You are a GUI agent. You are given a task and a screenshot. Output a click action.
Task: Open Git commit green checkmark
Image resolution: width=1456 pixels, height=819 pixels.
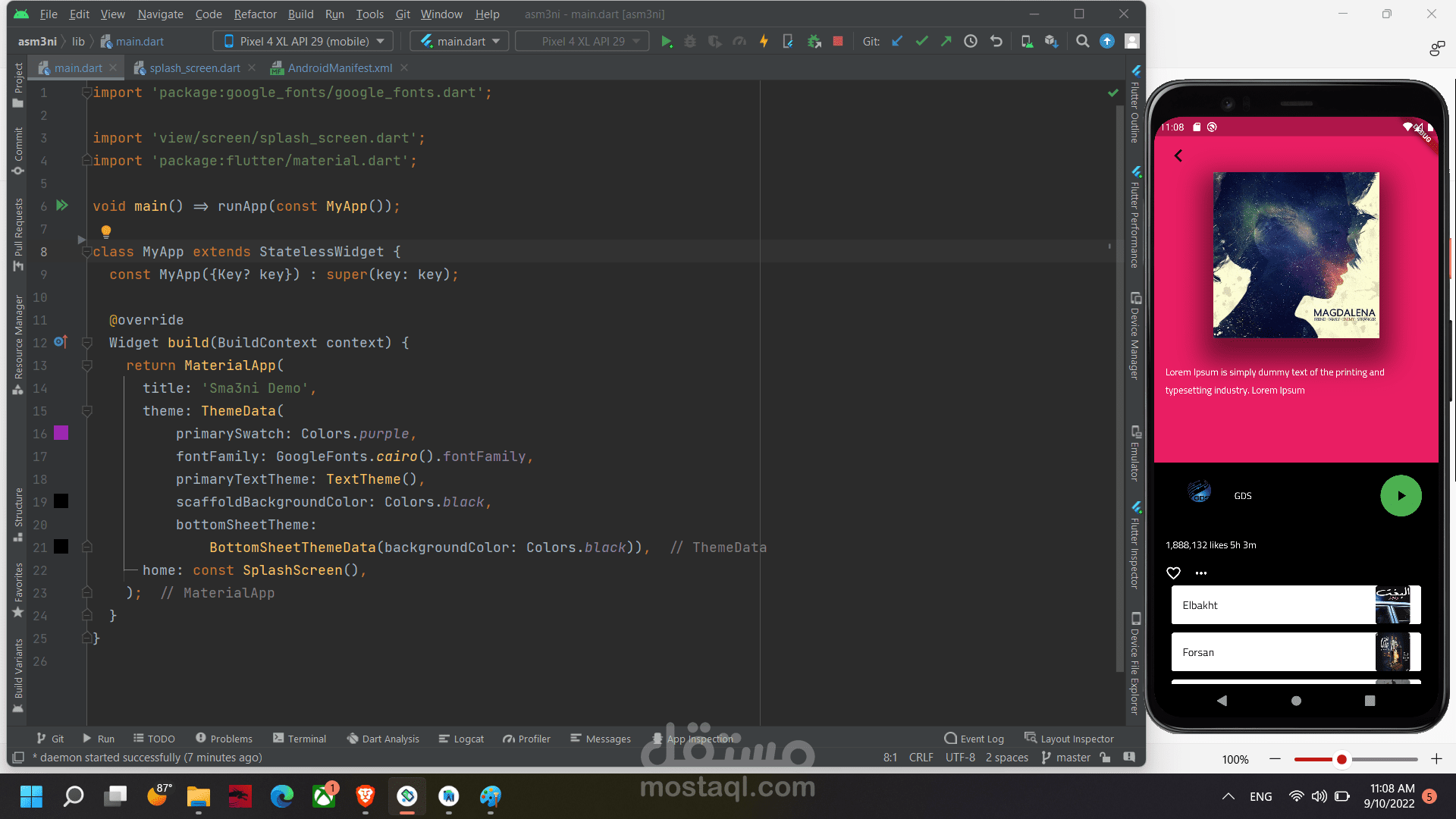pyautogui.click(x=921, y=42)
